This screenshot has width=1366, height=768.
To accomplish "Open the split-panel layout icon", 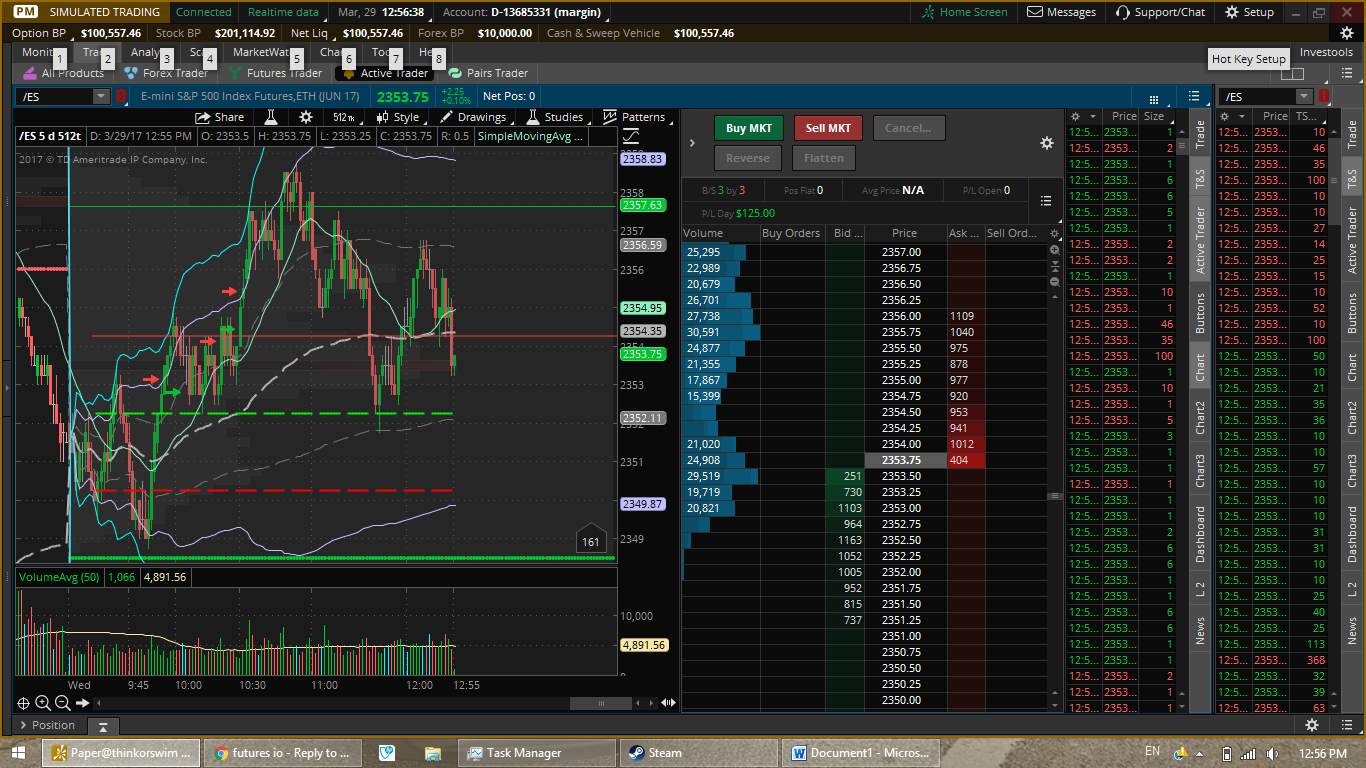I will [1292, 73].
